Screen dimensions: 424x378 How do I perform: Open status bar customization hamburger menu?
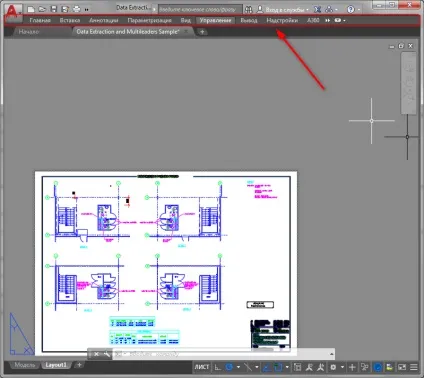[414, 367]
